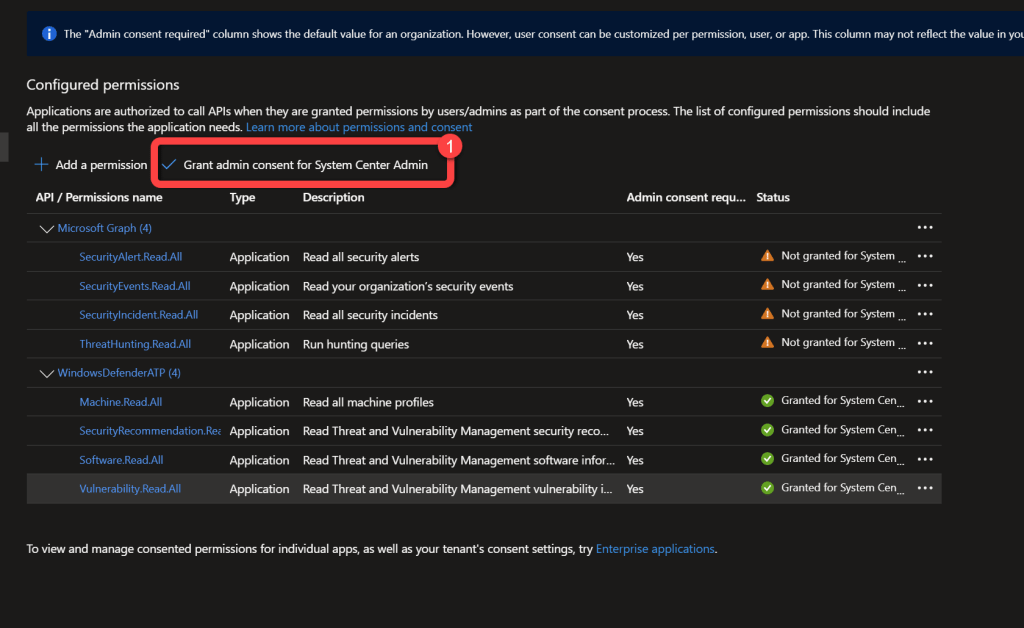Image resolution: width=1024 pixels, height=628 pixels.
Task: Open the Enterprise applications link
Action: [655, 549]
